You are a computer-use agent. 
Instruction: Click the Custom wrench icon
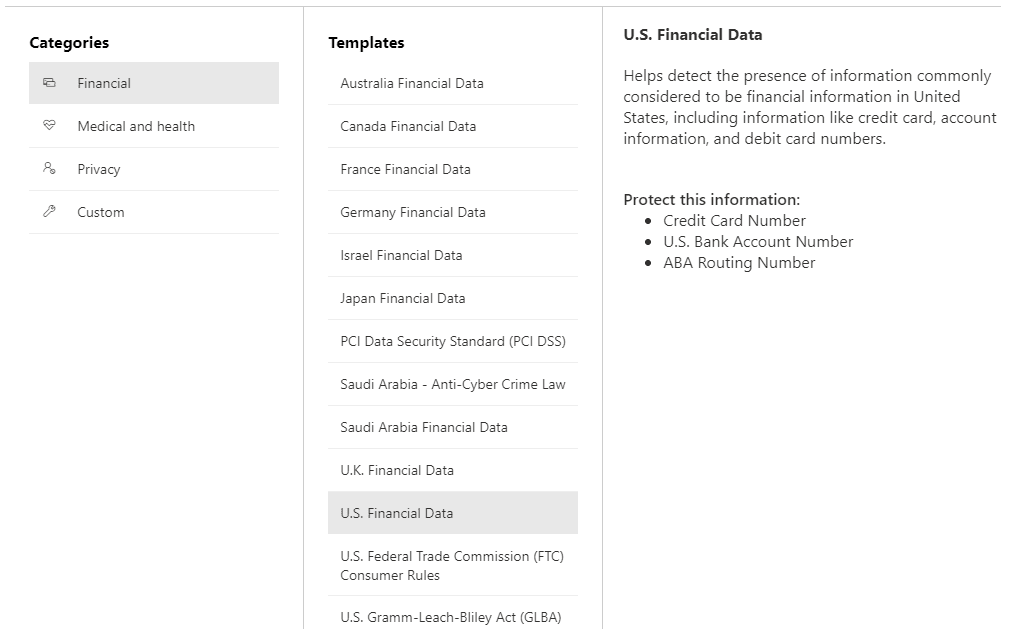49,211
